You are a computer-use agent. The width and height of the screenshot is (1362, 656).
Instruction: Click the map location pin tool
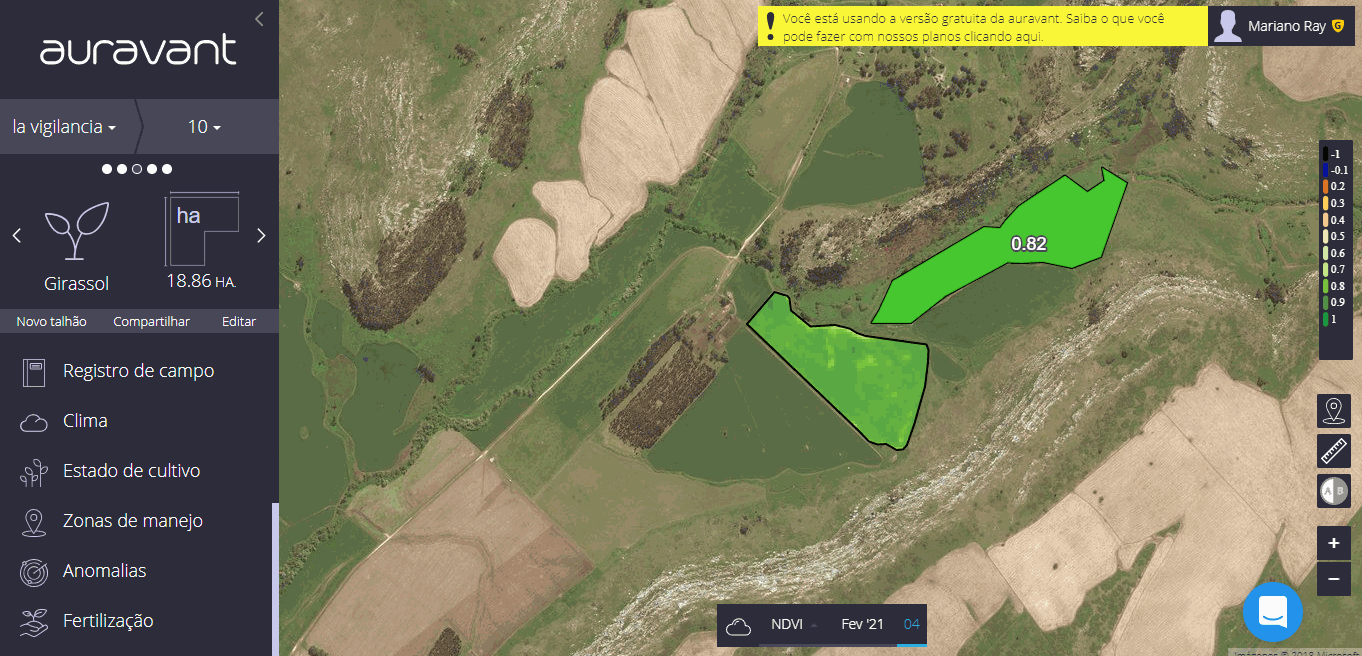[1333, 411]
